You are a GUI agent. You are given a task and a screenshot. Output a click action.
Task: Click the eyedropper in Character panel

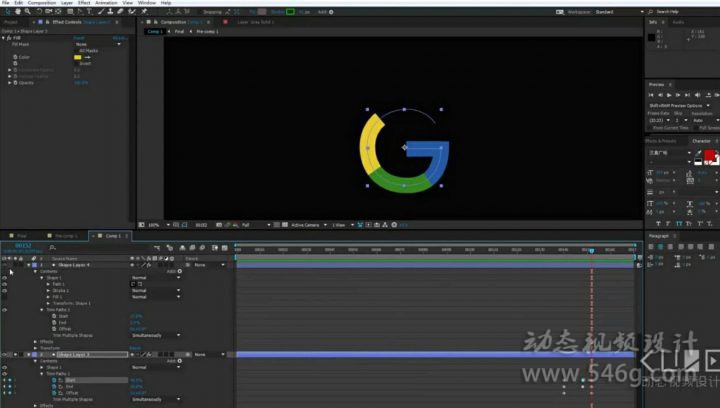point(698,153)
